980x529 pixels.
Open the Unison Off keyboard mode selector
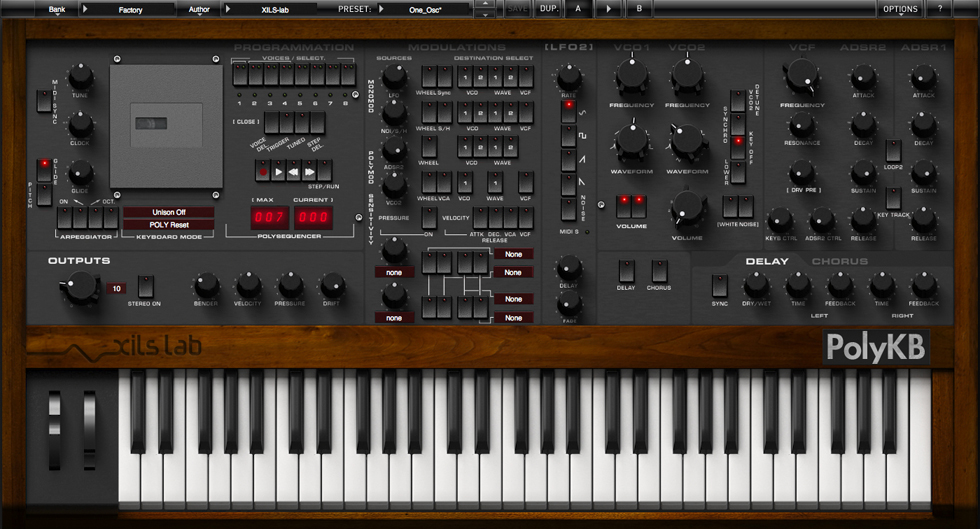[169, 212]
